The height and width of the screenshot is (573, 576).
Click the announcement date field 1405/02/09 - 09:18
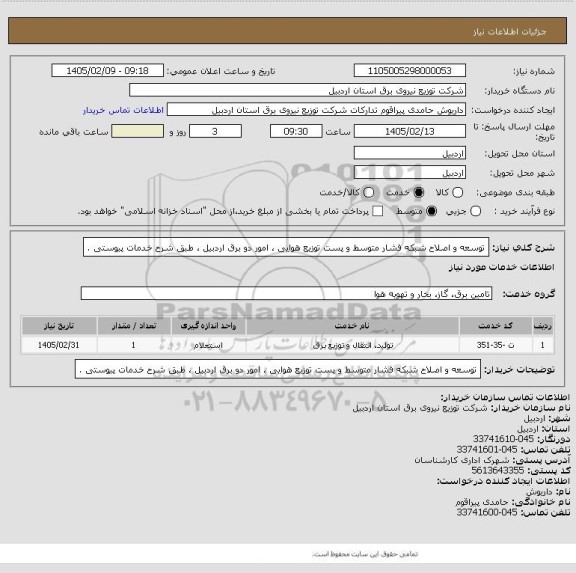[x=108, y=71]
